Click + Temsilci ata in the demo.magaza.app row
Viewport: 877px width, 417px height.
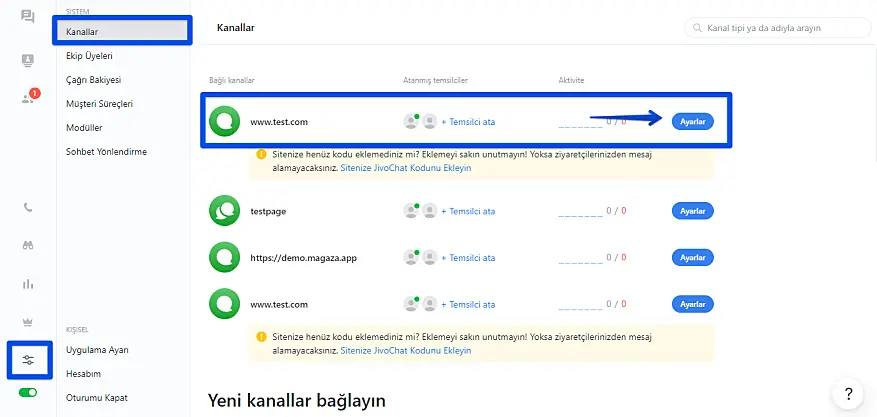coord(468,258)
